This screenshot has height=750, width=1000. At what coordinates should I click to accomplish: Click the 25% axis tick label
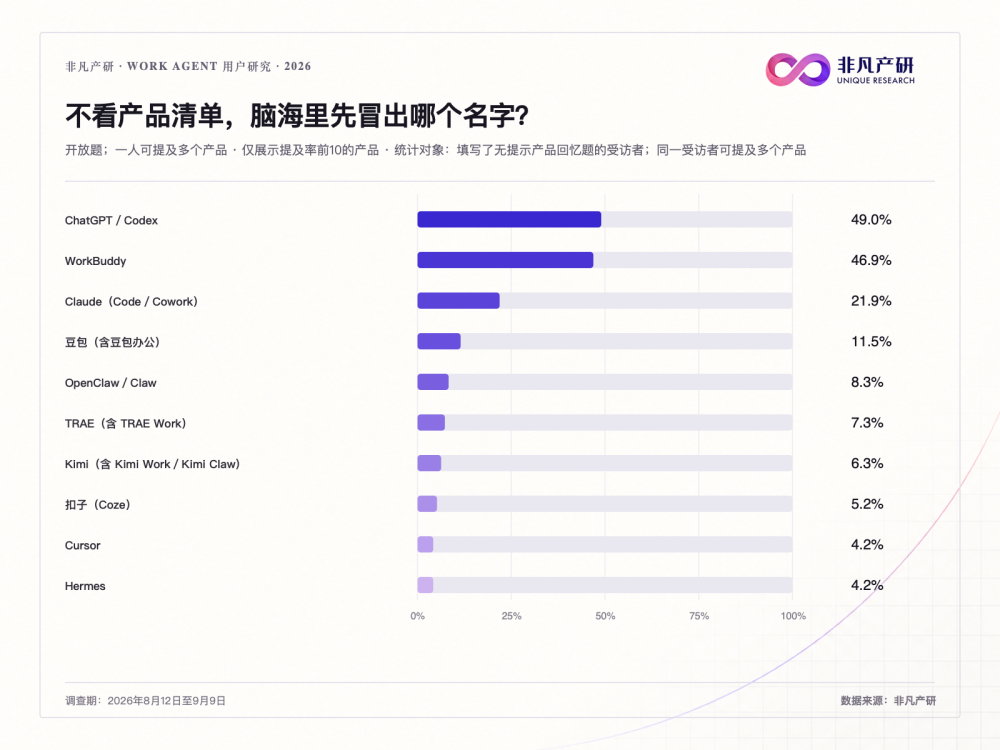[511, 616]
